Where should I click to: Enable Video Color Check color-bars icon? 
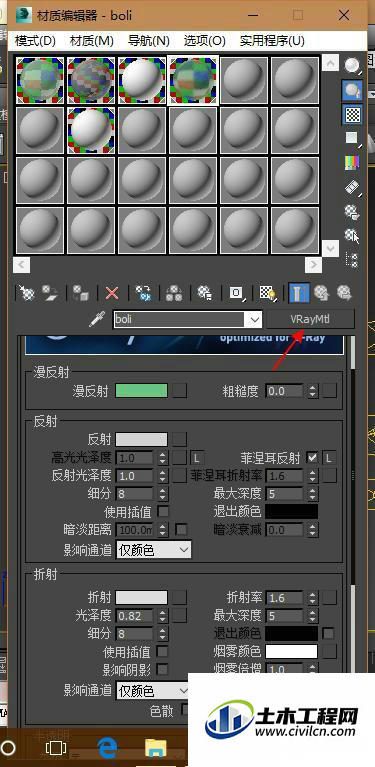tap(352, 163)
